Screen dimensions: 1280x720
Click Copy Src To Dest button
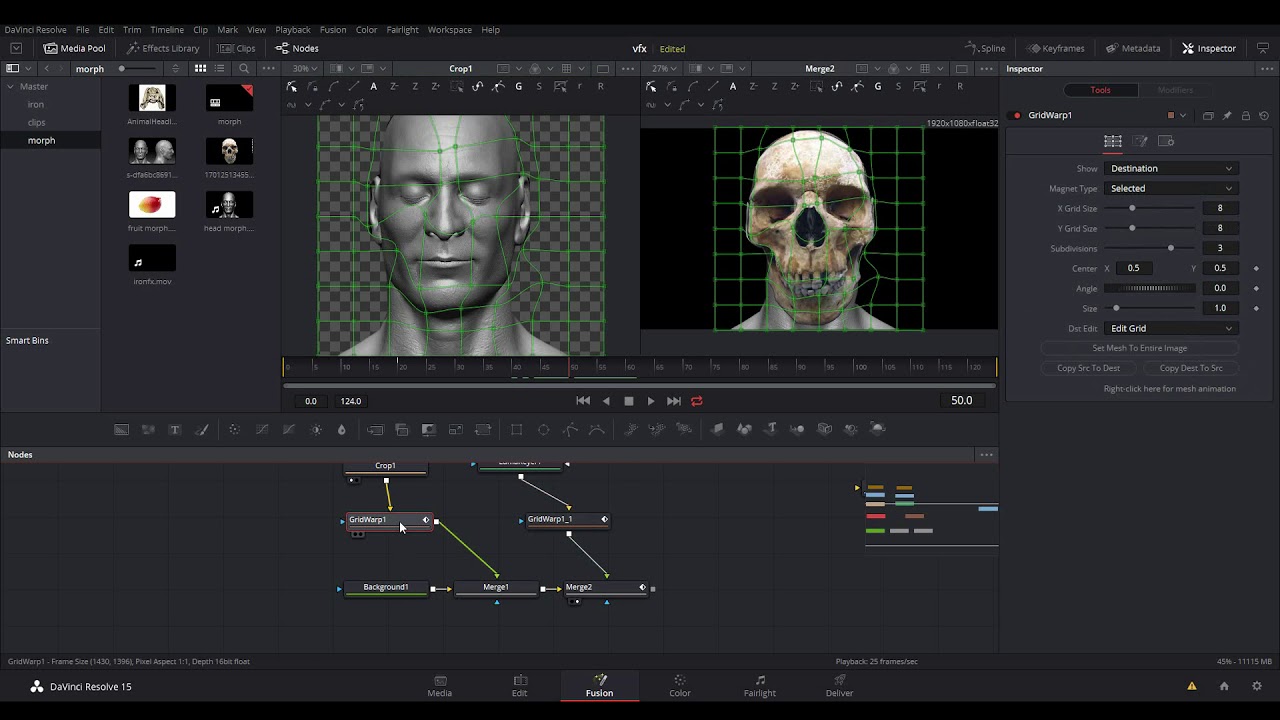coord(1088,368)
